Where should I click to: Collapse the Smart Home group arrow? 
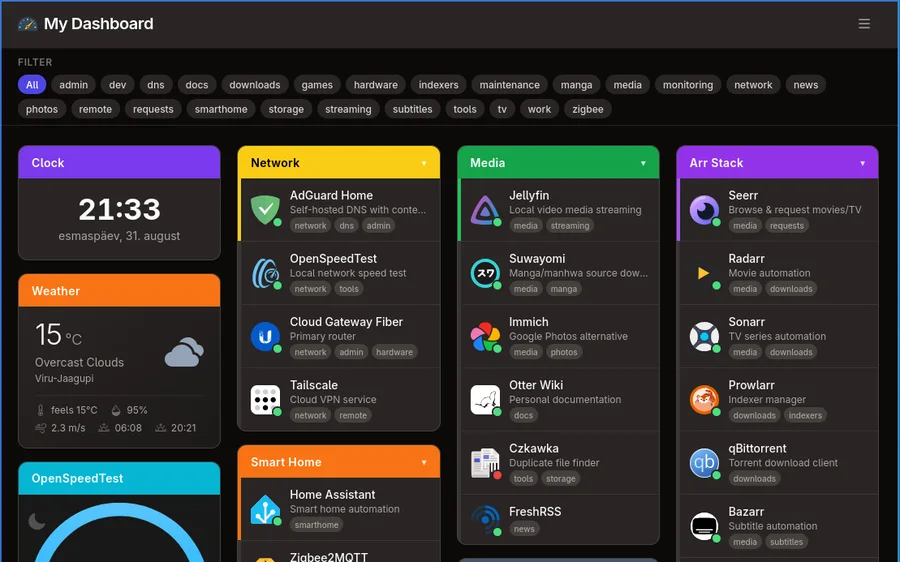coord(424,463)
